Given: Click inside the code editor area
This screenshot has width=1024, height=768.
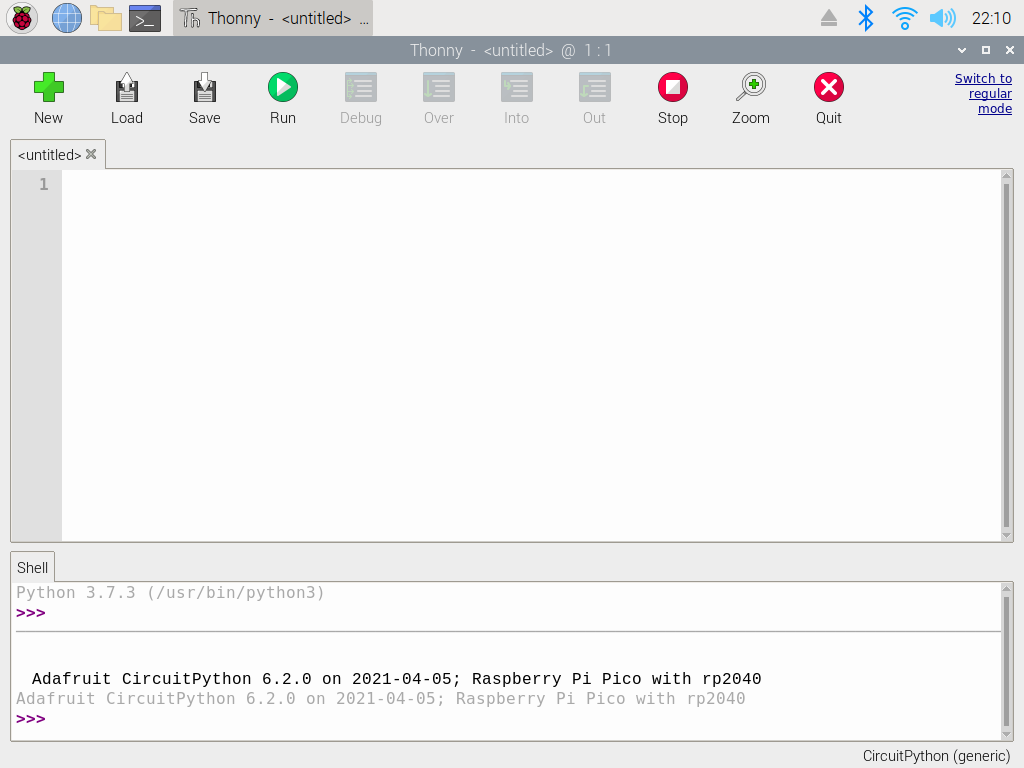Looking at the screenshot, I should pyautogui.click(x=532, y=355).
